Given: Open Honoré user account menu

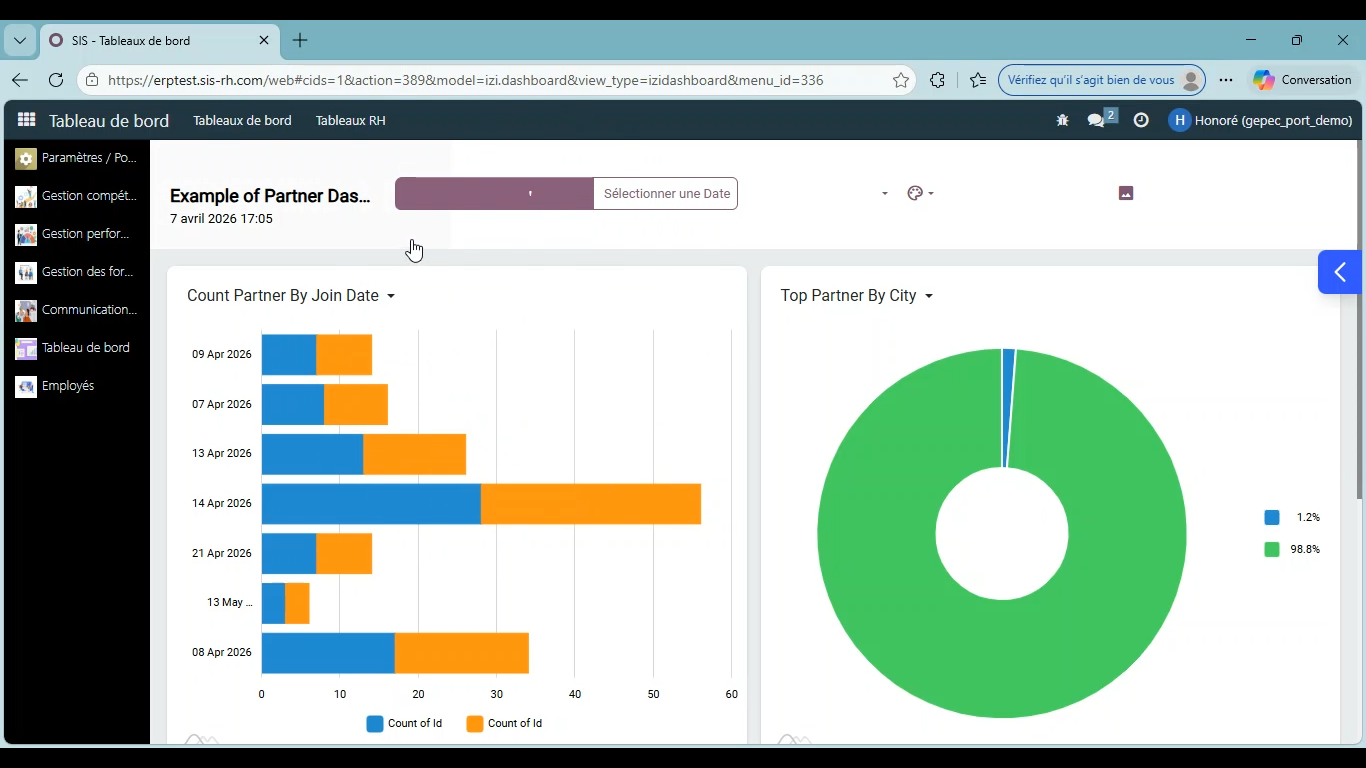Looking at the screenshot, I should coord(1261,120).
